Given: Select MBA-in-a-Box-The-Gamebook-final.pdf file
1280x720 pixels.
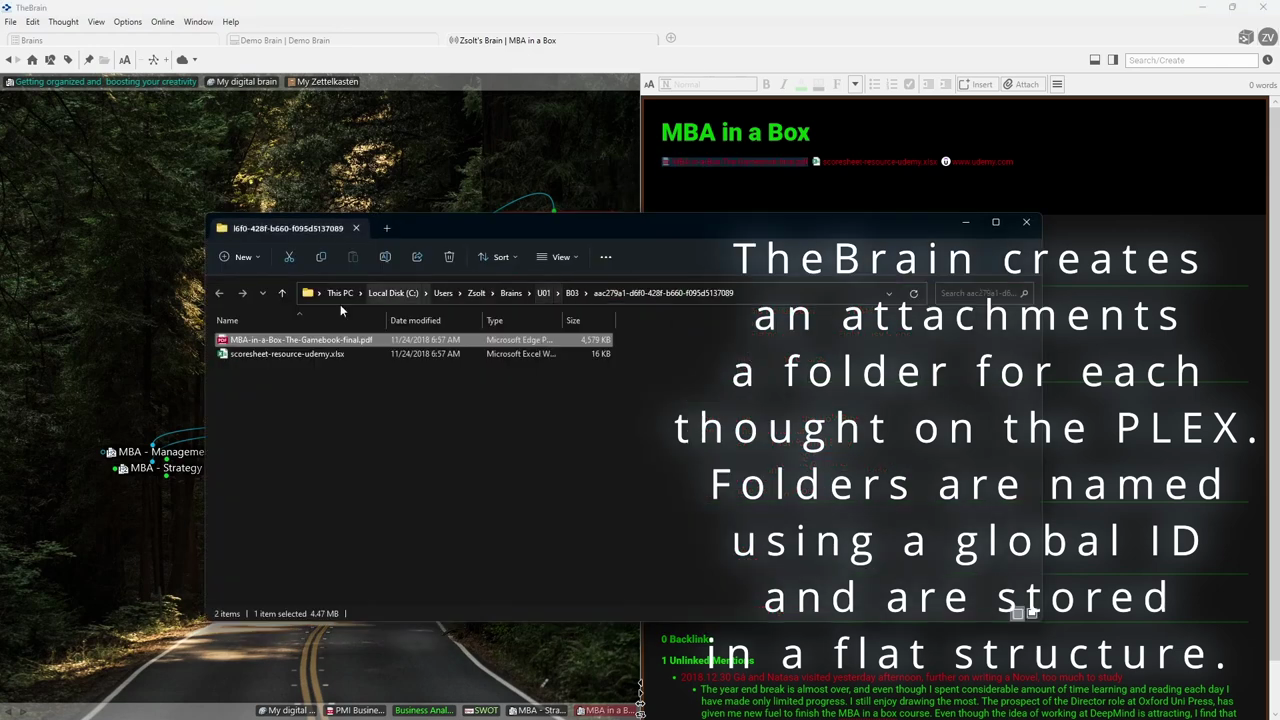Looking at the screenshot, I should [413, 340].
